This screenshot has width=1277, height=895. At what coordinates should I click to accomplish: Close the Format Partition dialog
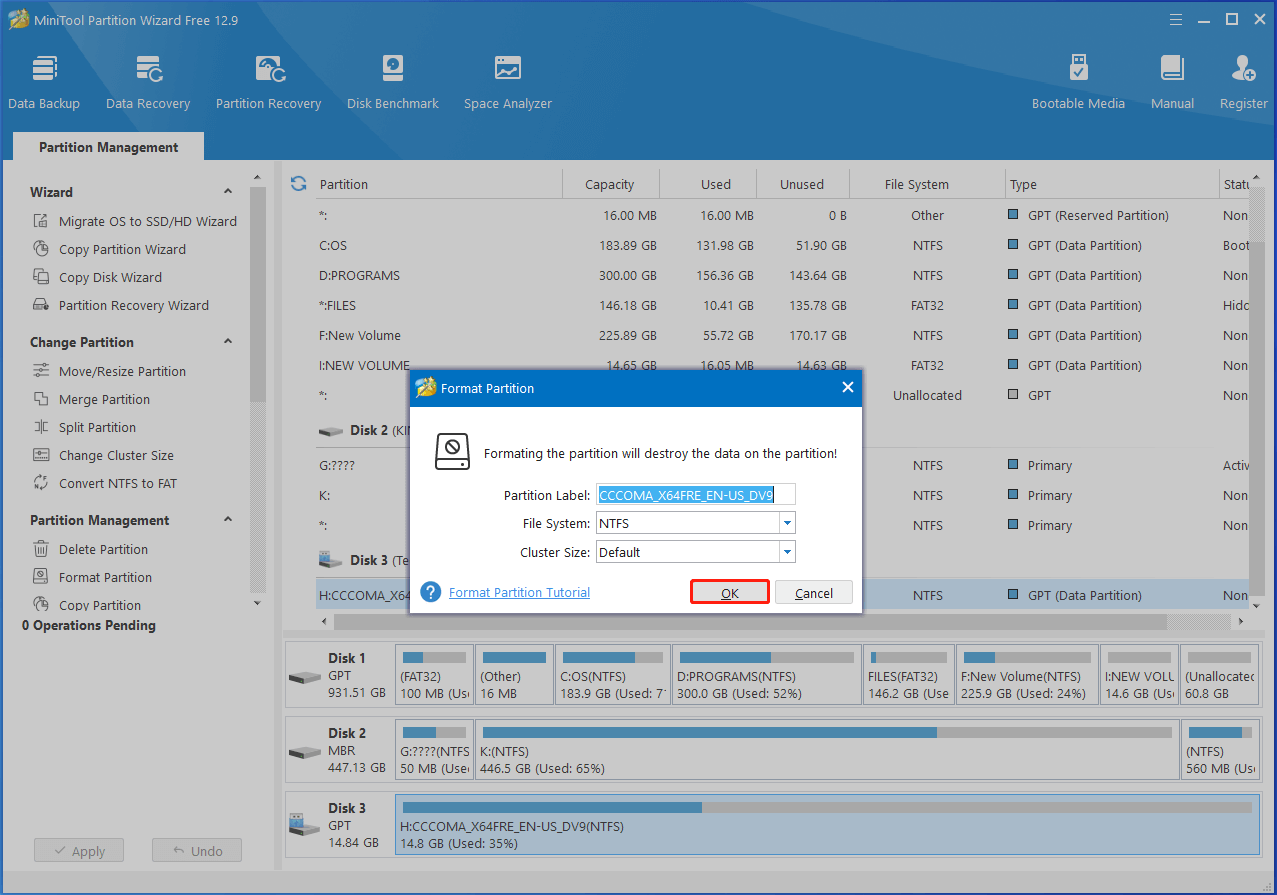(848, 388)
